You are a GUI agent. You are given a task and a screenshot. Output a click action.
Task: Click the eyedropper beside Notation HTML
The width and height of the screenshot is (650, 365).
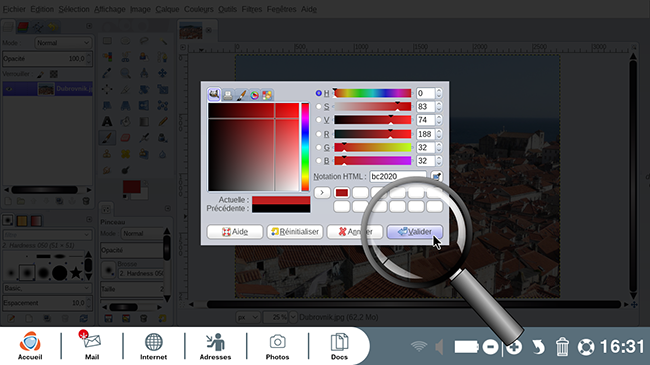click(436, 176)
